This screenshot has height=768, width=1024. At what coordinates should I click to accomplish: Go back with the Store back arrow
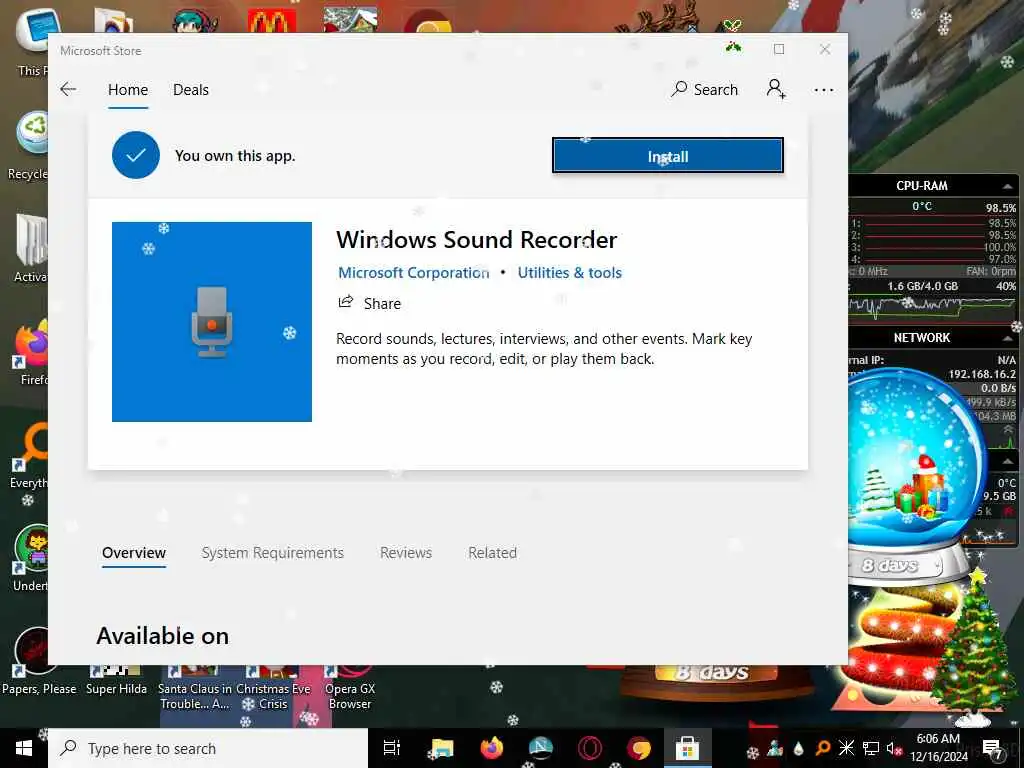[68, 89]
